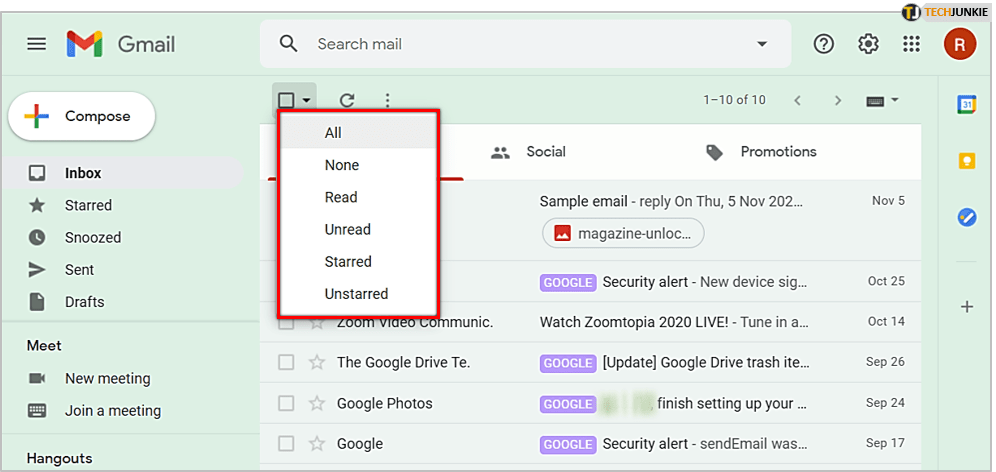Open the select-all checkbox dropdown arrow

point(306,100)
